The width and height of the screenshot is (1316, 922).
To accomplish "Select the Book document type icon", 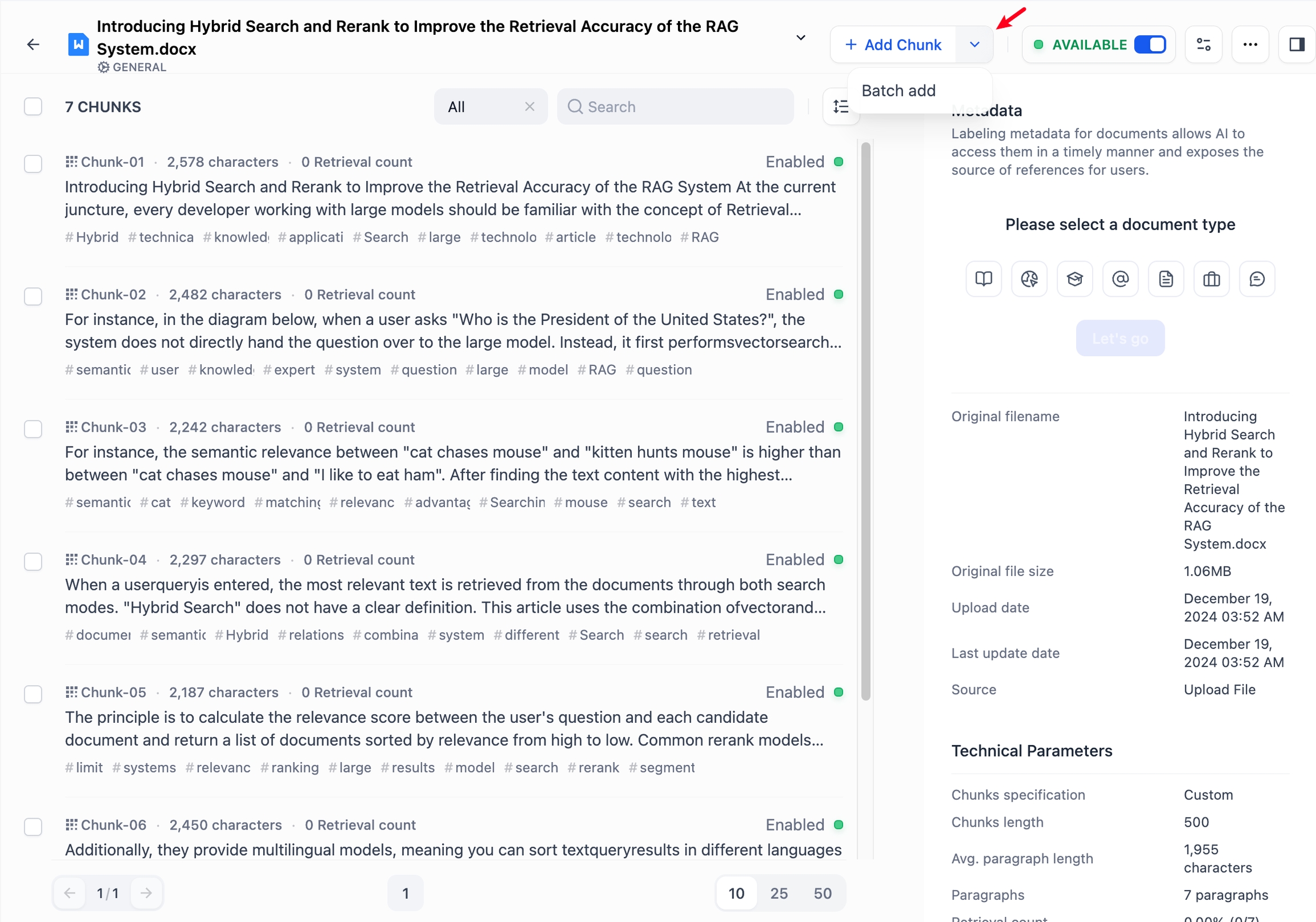I will pos(984,279).
